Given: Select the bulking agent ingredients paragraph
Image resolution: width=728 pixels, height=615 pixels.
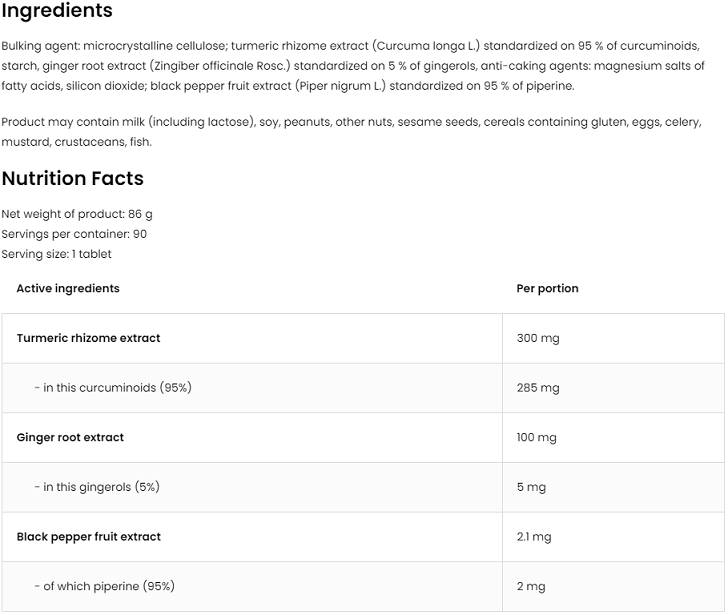Looking at the screenshot, I should [x=352, y=66].
